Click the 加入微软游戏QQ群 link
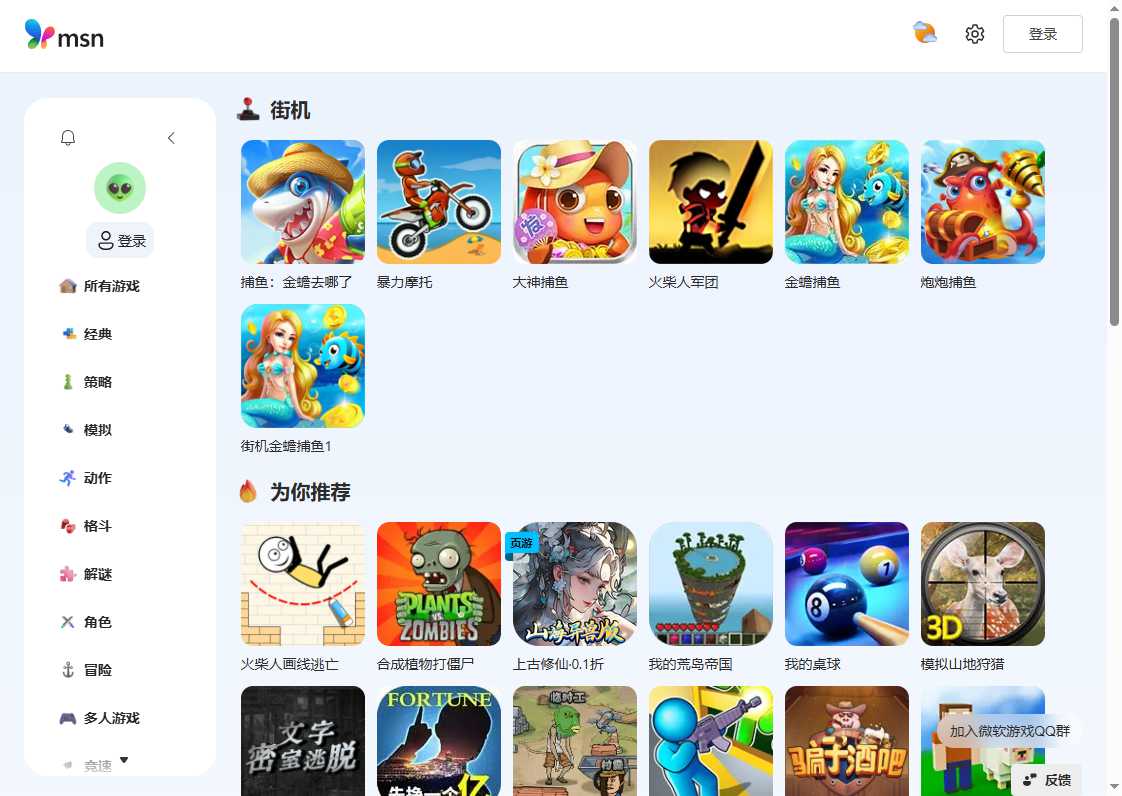 click(x=1010, y=731)
